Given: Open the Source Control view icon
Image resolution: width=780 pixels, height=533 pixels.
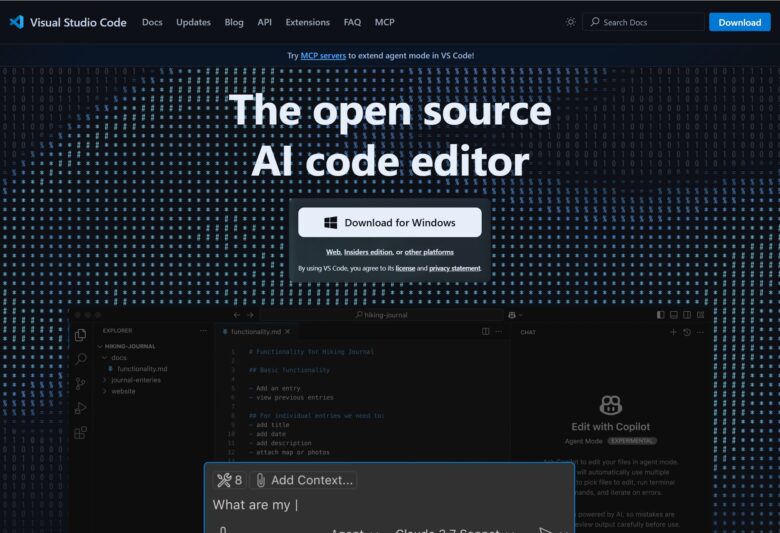Looking at the screenshot, I should click(81, 383).
